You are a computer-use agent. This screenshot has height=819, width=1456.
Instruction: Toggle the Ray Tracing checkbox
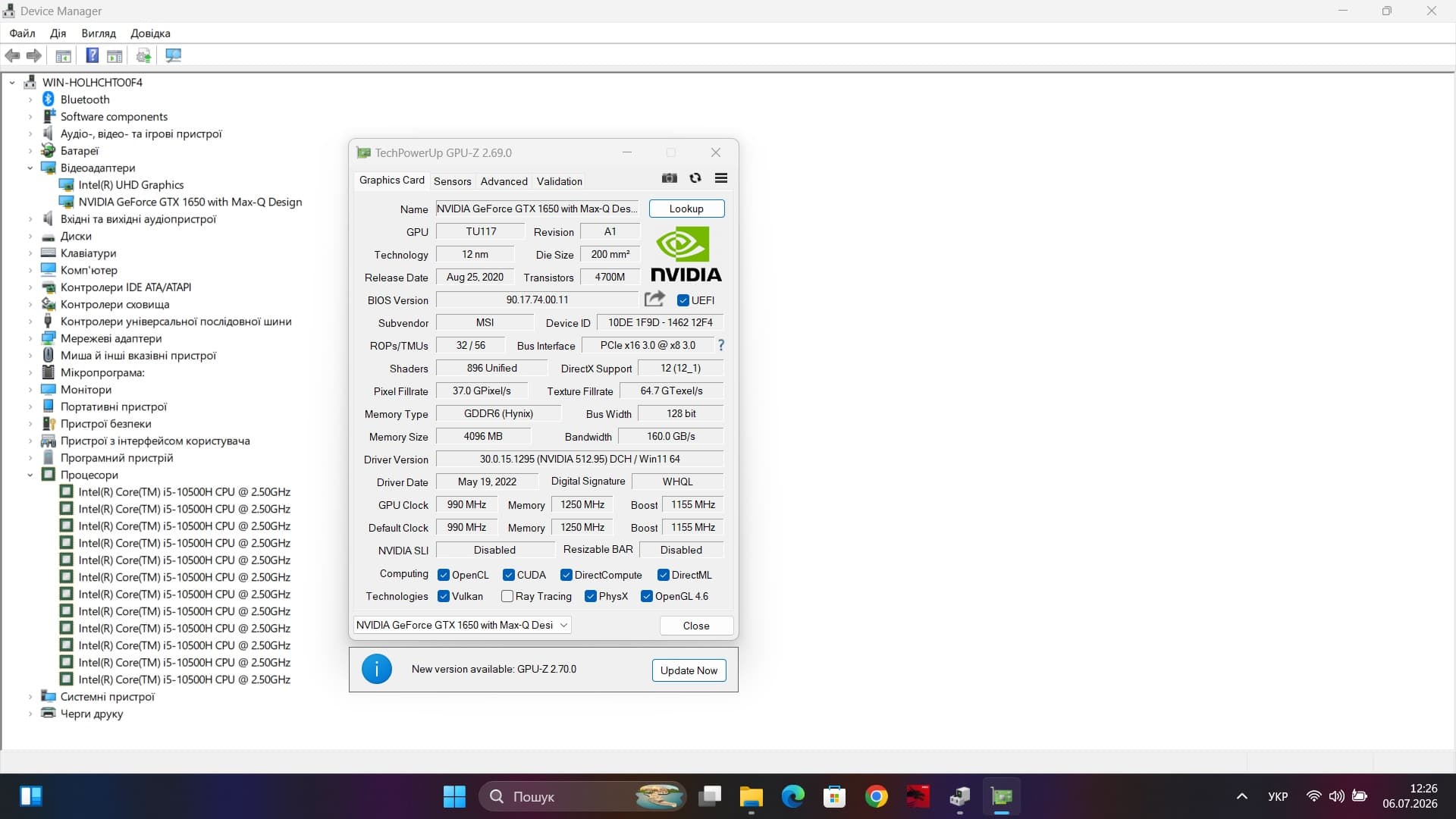point(507,596)
